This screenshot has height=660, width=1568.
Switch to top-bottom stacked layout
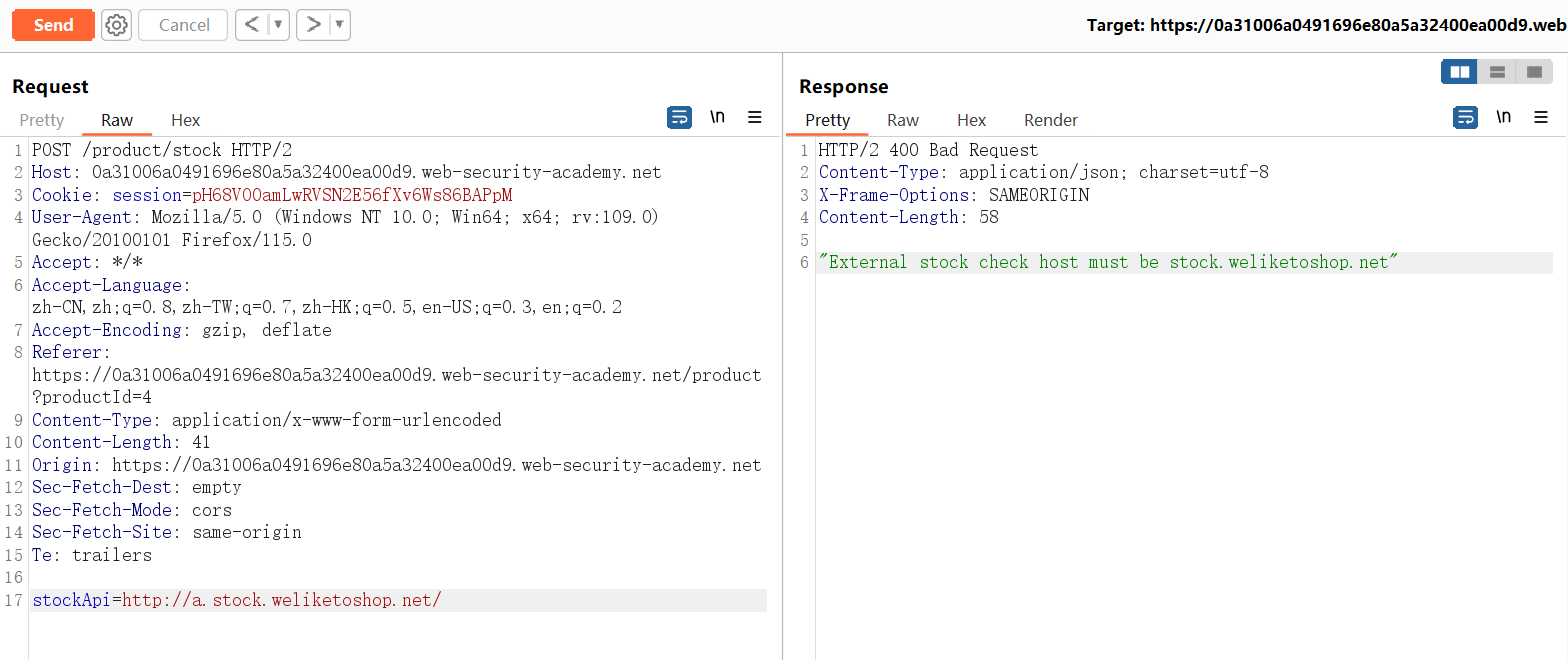[1497, 72]
